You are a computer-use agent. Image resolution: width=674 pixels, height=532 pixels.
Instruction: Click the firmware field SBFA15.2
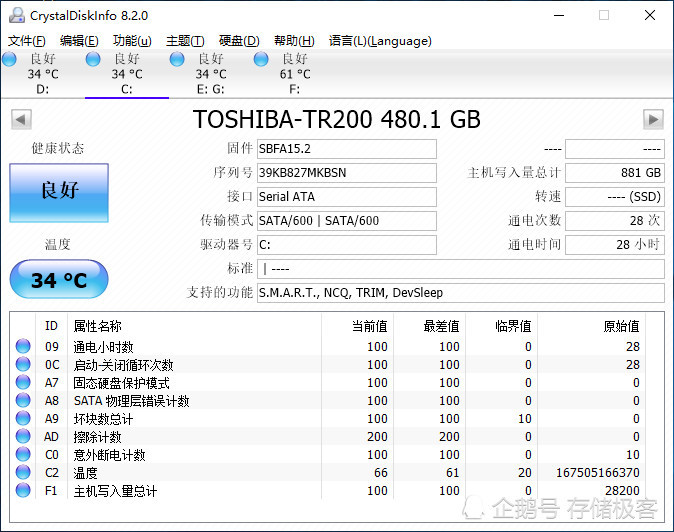(x=347, y=149)
